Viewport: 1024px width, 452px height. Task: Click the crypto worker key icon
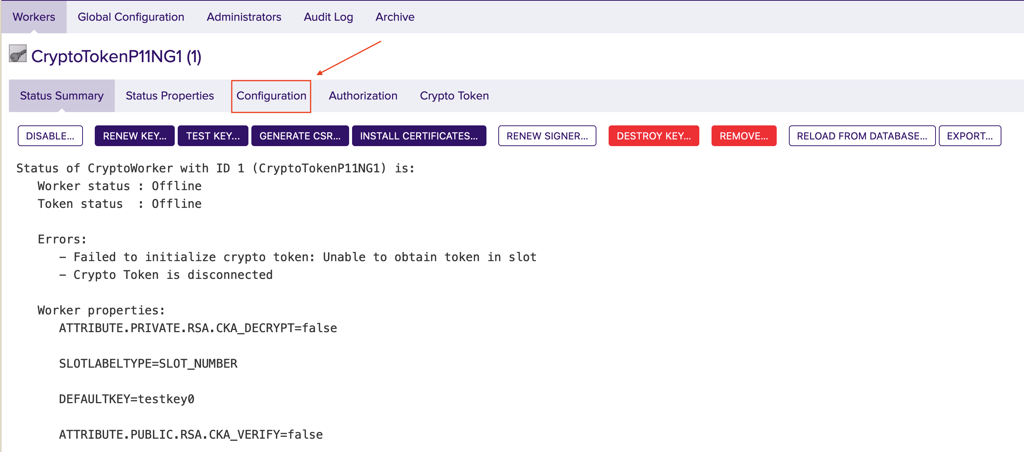click(x=18, y=54)
